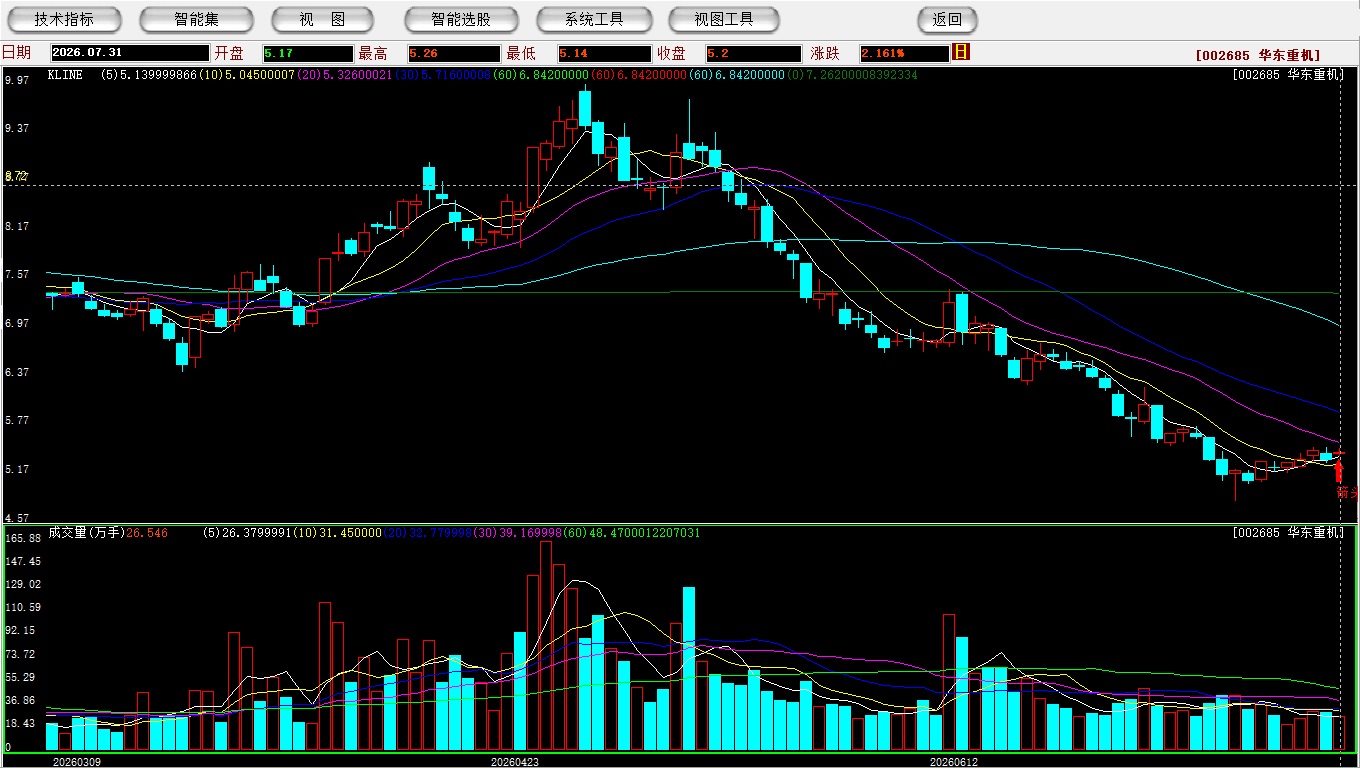The image size is (1360, 768).
Task: Click the 165.88 volume axis label
Action: (22, 538)
